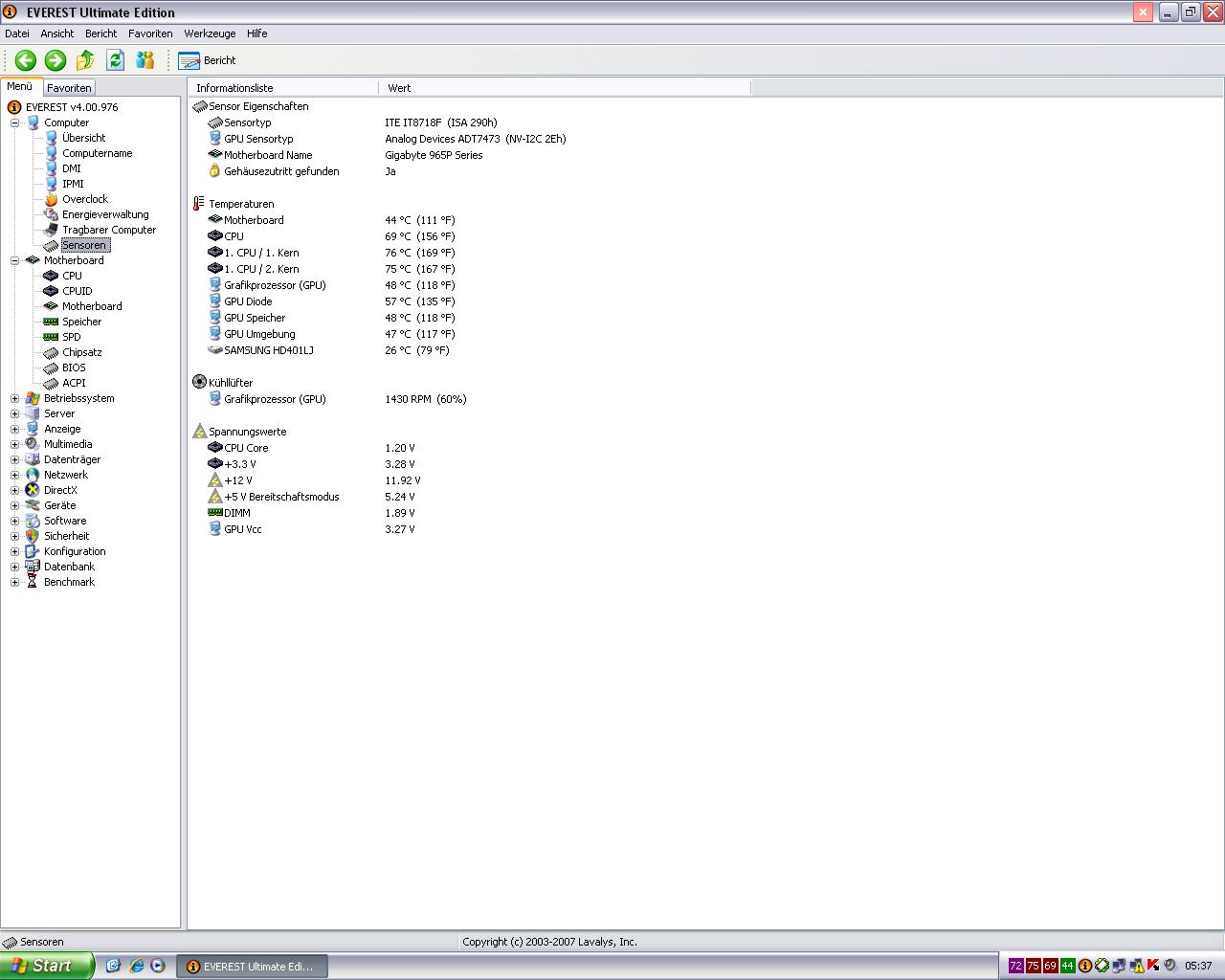
Task: Click the users toolbar icon beside Refresh
Action: coord(145,60)
